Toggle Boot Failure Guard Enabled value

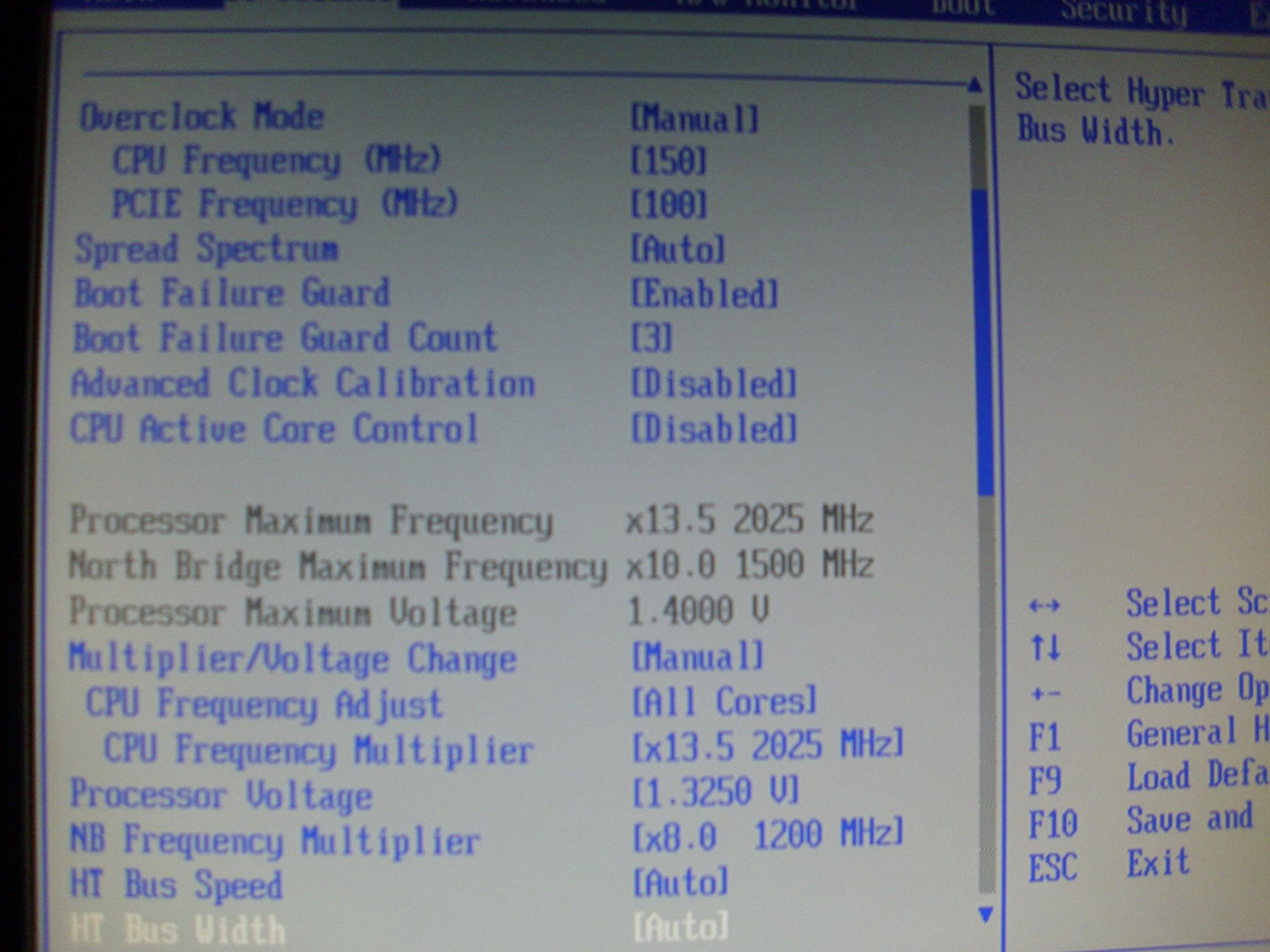click(704, 294)
